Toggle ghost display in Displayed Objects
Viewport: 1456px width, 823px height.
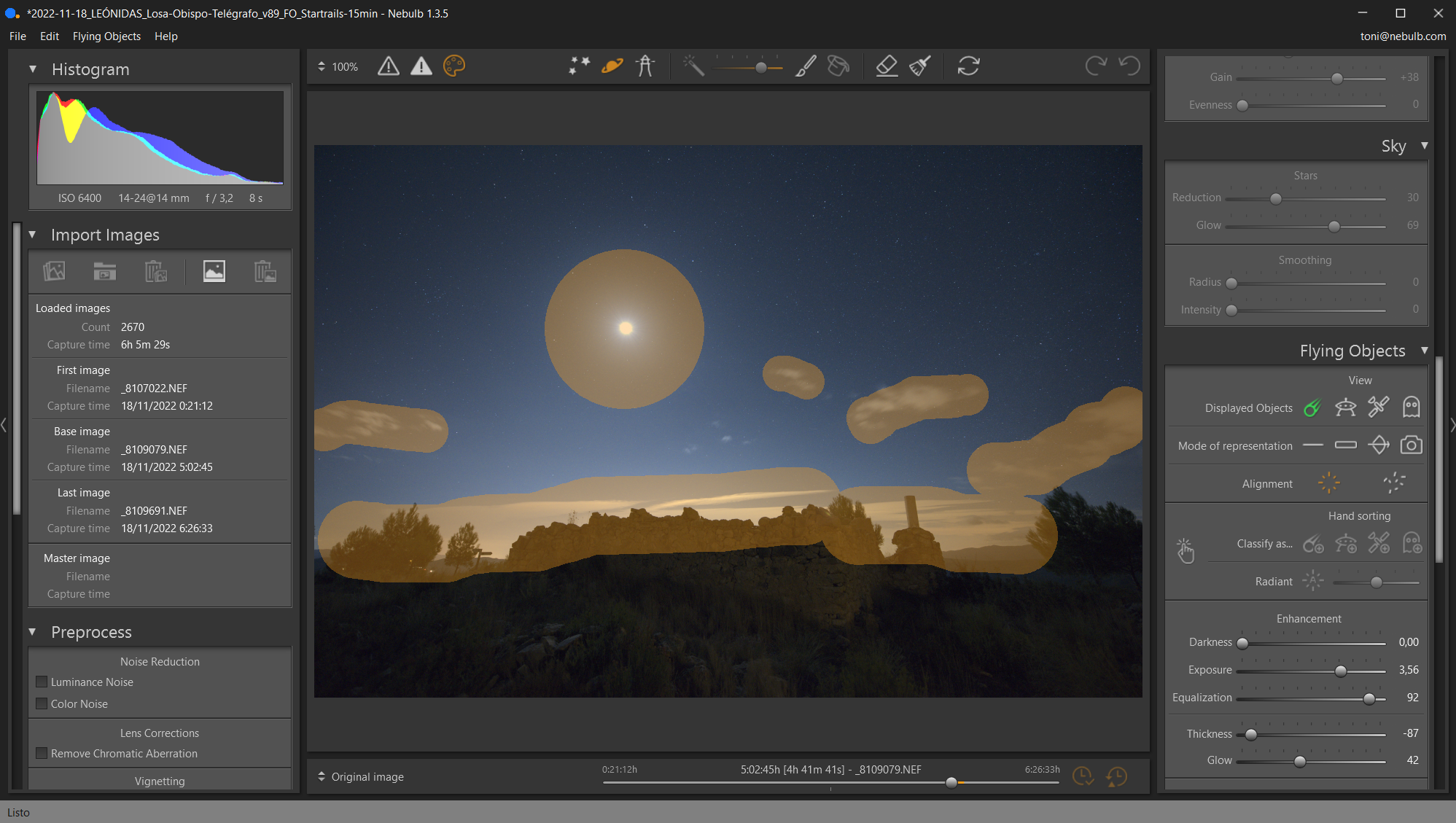point(1412,407)
